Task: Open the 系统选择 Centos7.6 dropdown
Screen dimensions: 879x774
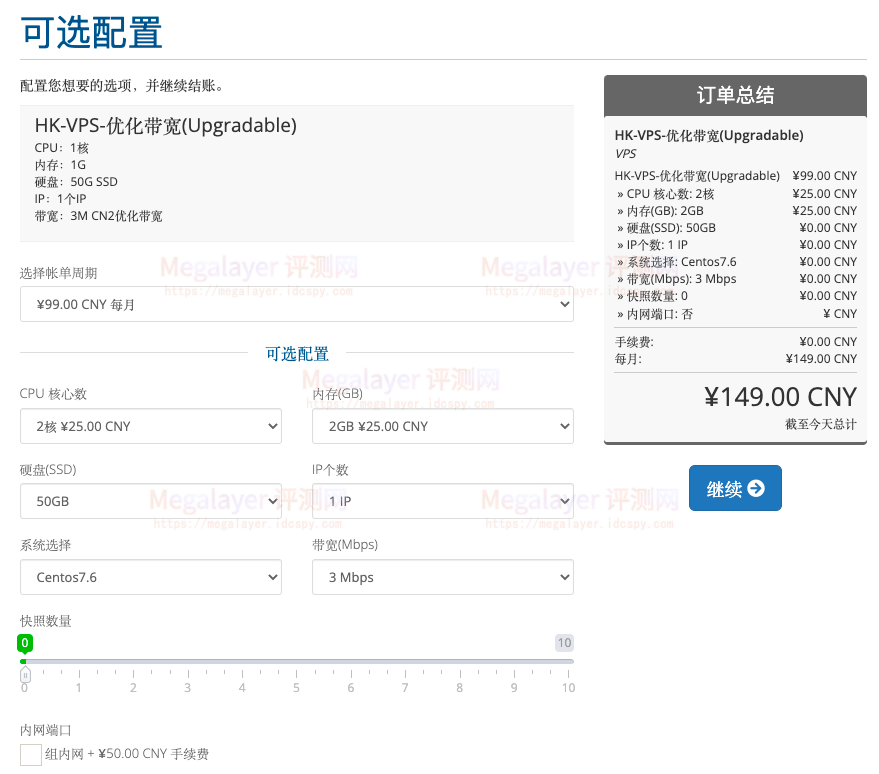Action: click(x=151, y=577)
